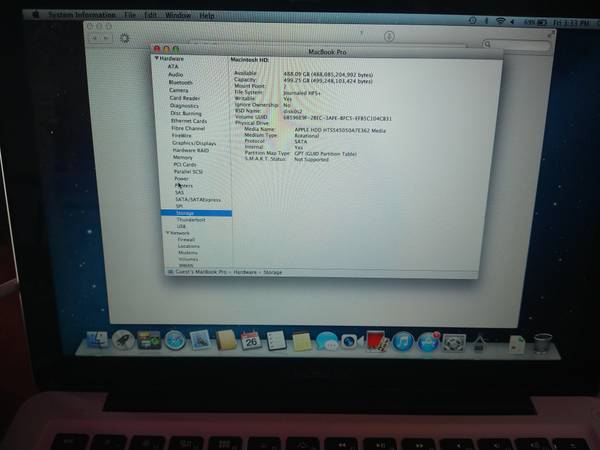Screen dimensions: 600x450
Task: Click the Trash icon in dock
Action: (543, 342)
